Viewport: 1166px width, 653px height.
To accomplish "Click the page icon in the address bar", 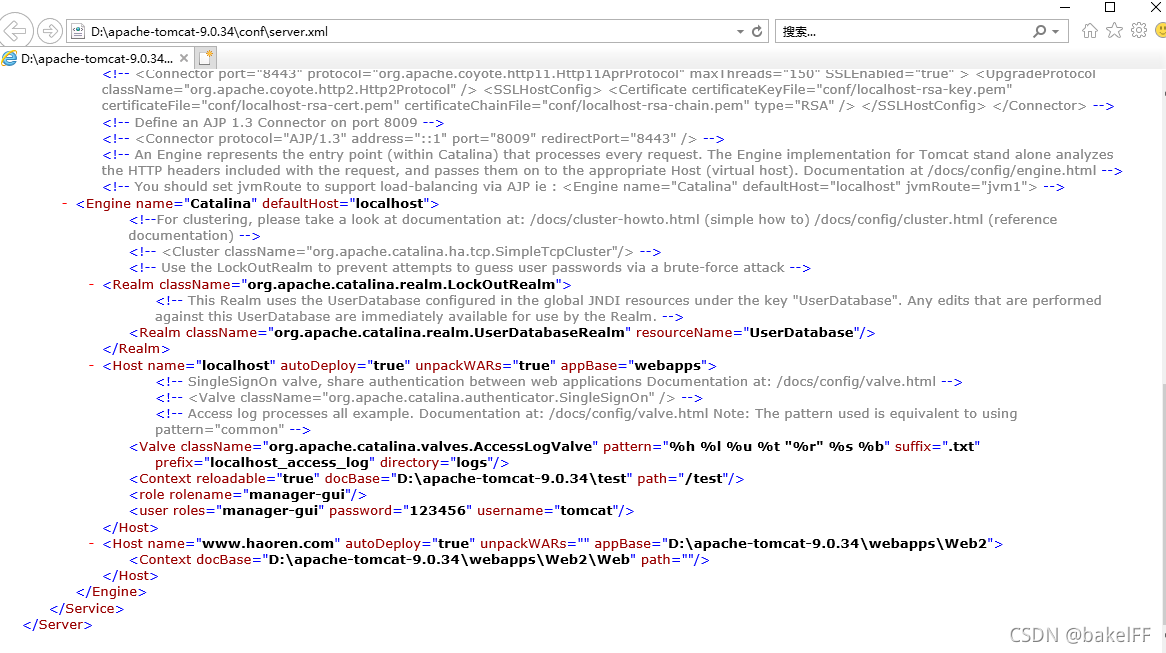I will pos(77,31).
